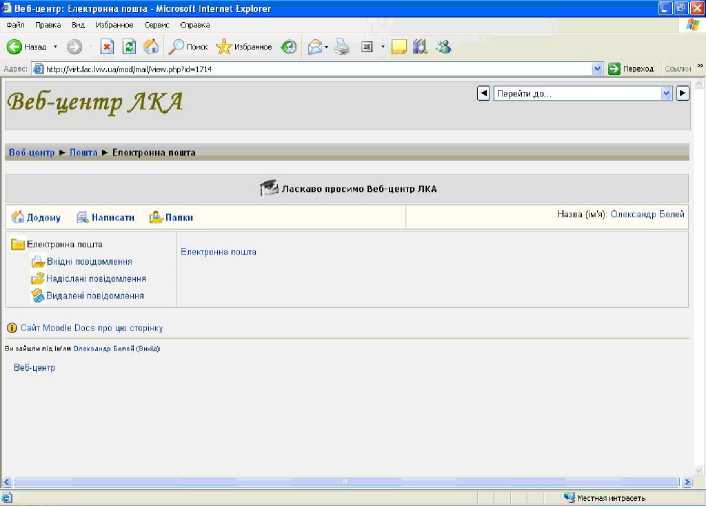The height and width of the screenshot is (507, 706).
Task: Click Електронна пошта link in main pane
Action: (218, 252)
